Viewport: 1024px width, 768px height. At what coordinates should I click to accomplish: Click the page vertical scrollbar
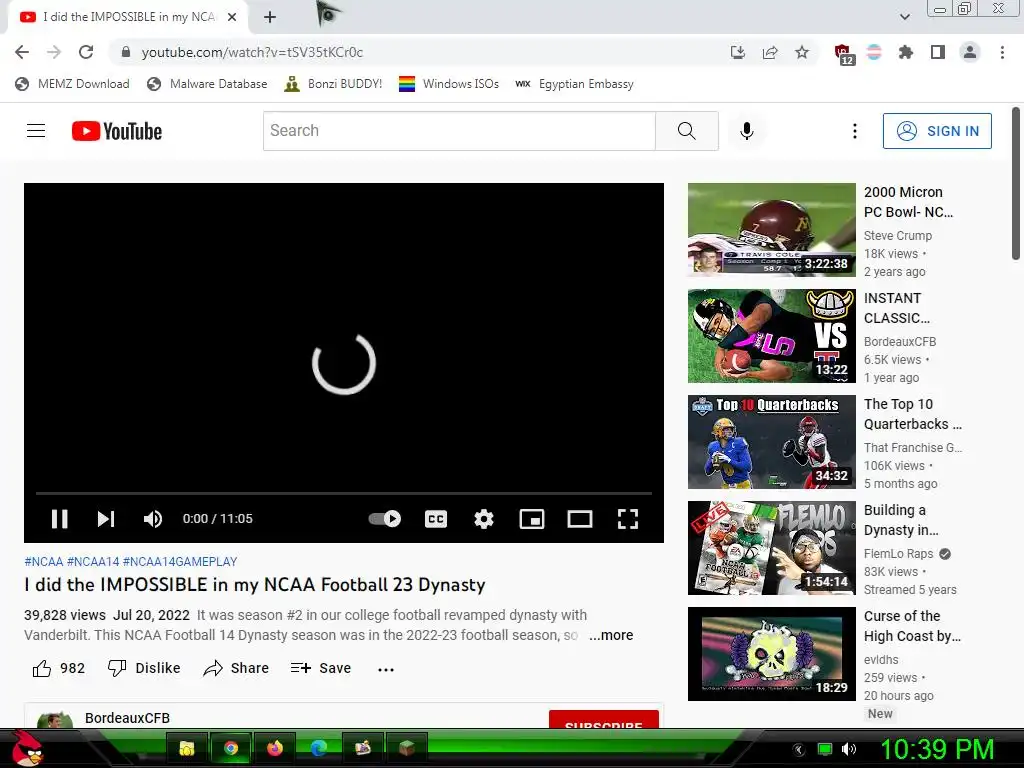click(x=1016, y=183)
